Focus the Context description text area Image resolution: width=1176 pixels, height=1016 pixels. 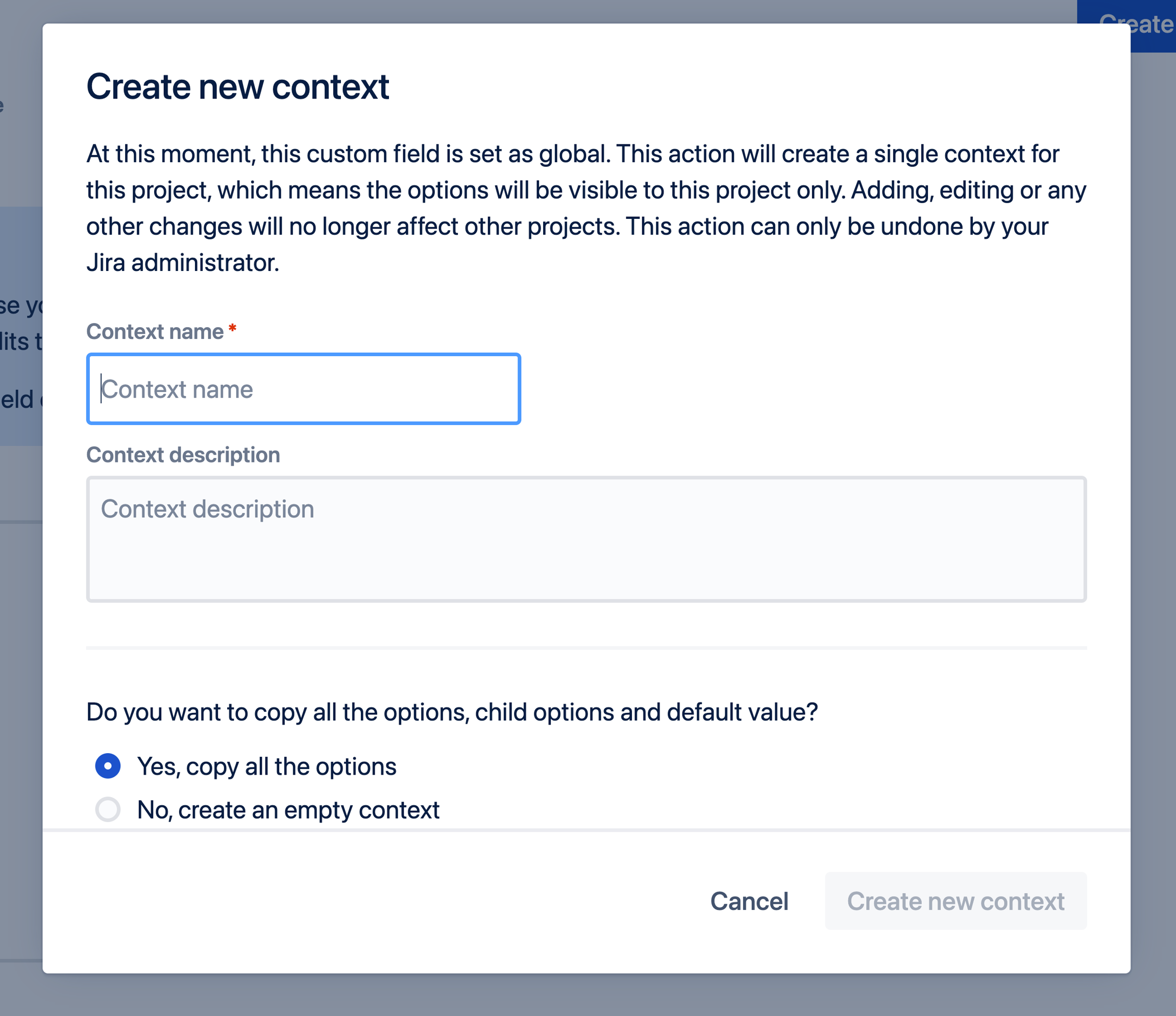586,539
